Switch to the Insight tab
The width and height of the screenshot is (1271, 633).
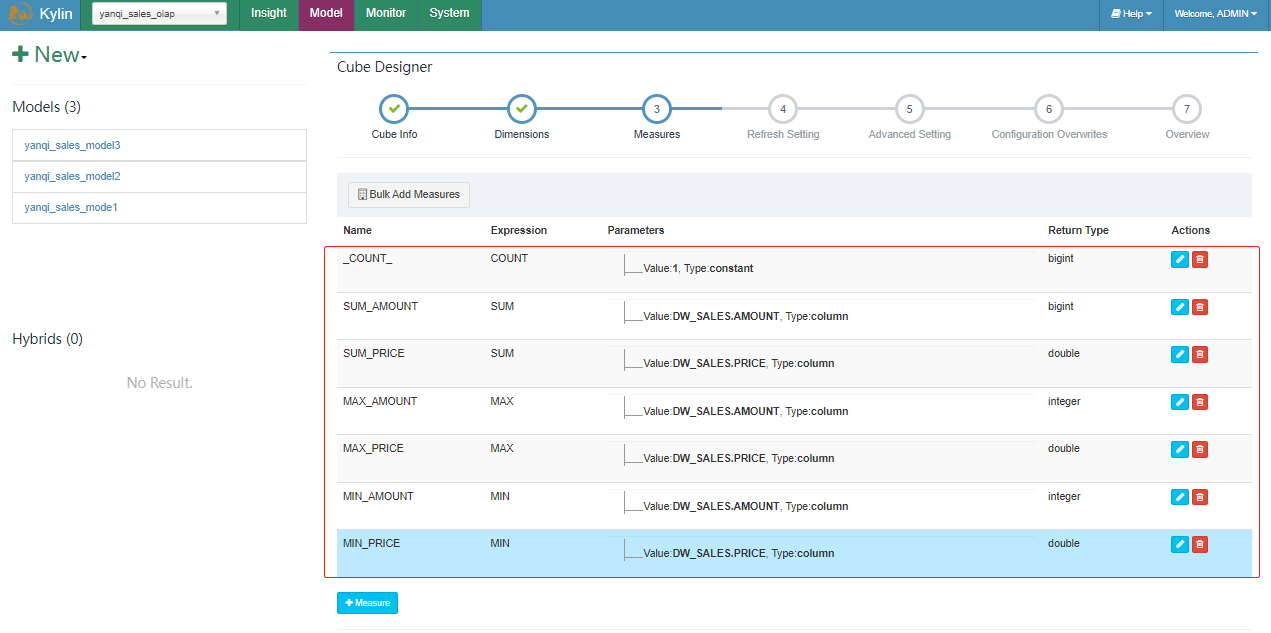(x=269, y=14)
